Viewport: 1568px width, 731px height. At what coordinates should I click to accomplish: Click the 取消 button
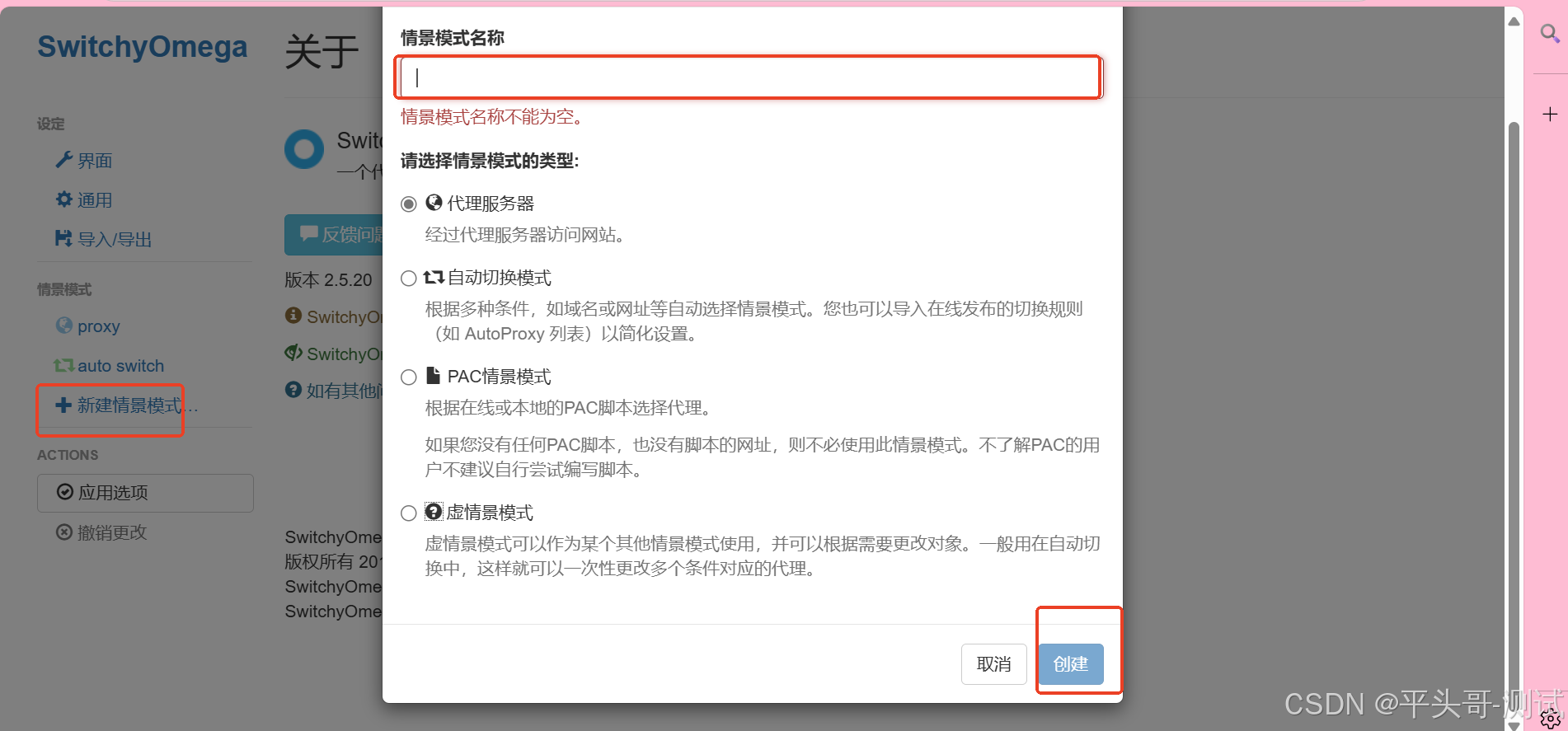click(x=993, y=664)
